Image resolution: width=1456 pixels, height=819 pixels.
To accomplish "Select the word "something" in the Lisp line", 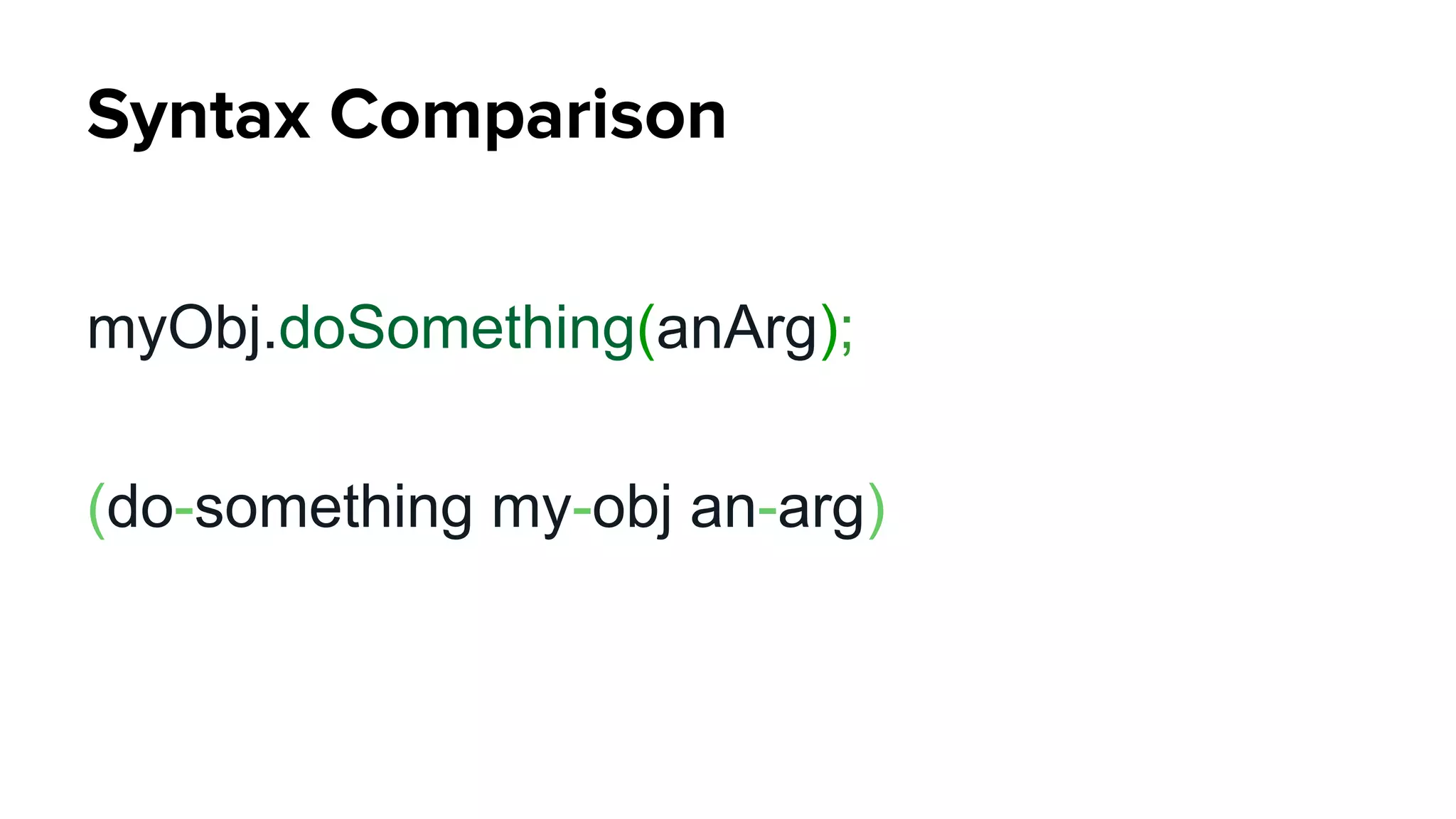I will [x=333, y=510].
